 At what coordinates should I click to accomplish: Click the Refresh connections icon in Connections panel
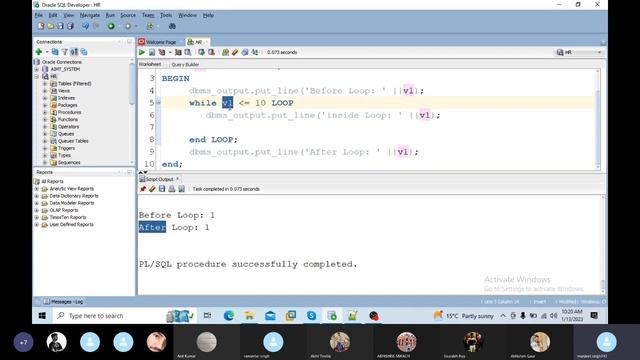[x=55, y=52]
